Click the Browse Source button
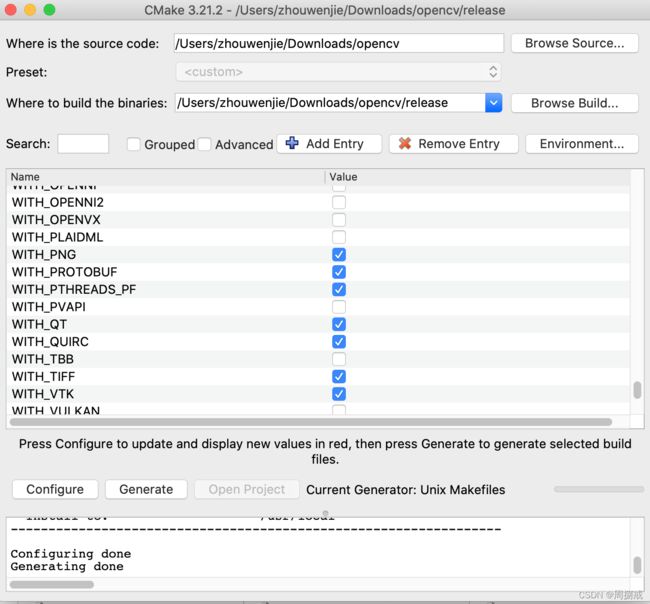The height and width of the screenshot is (604, 650). tap(575, 43)
